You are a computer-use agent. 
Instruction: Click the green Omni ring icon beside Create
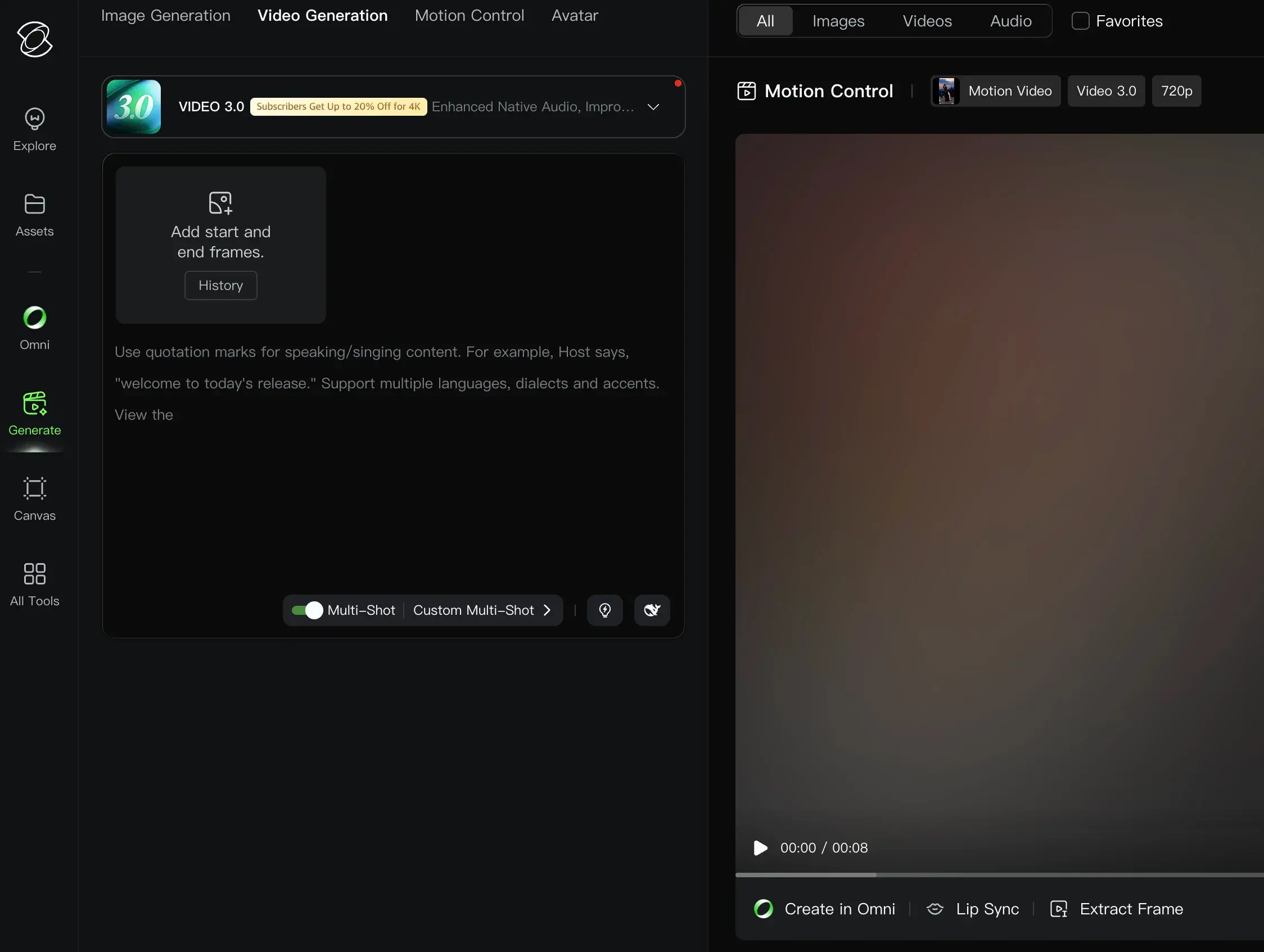coord(763,909)
